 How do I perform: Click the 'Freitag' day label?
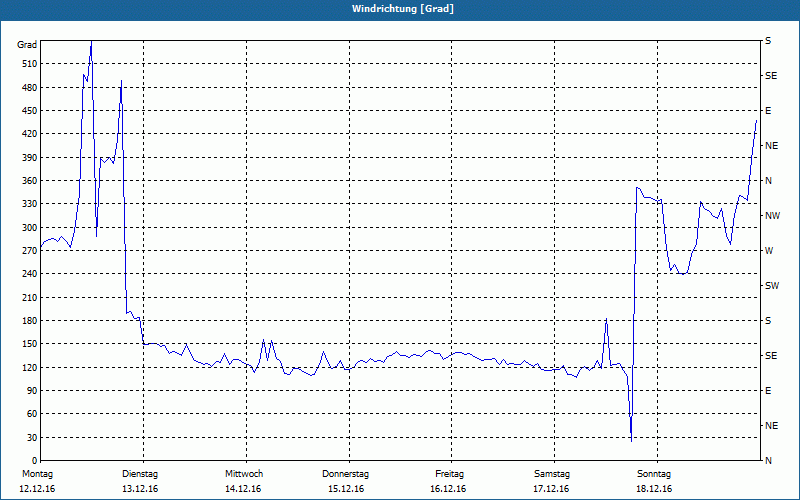(449, 474)
